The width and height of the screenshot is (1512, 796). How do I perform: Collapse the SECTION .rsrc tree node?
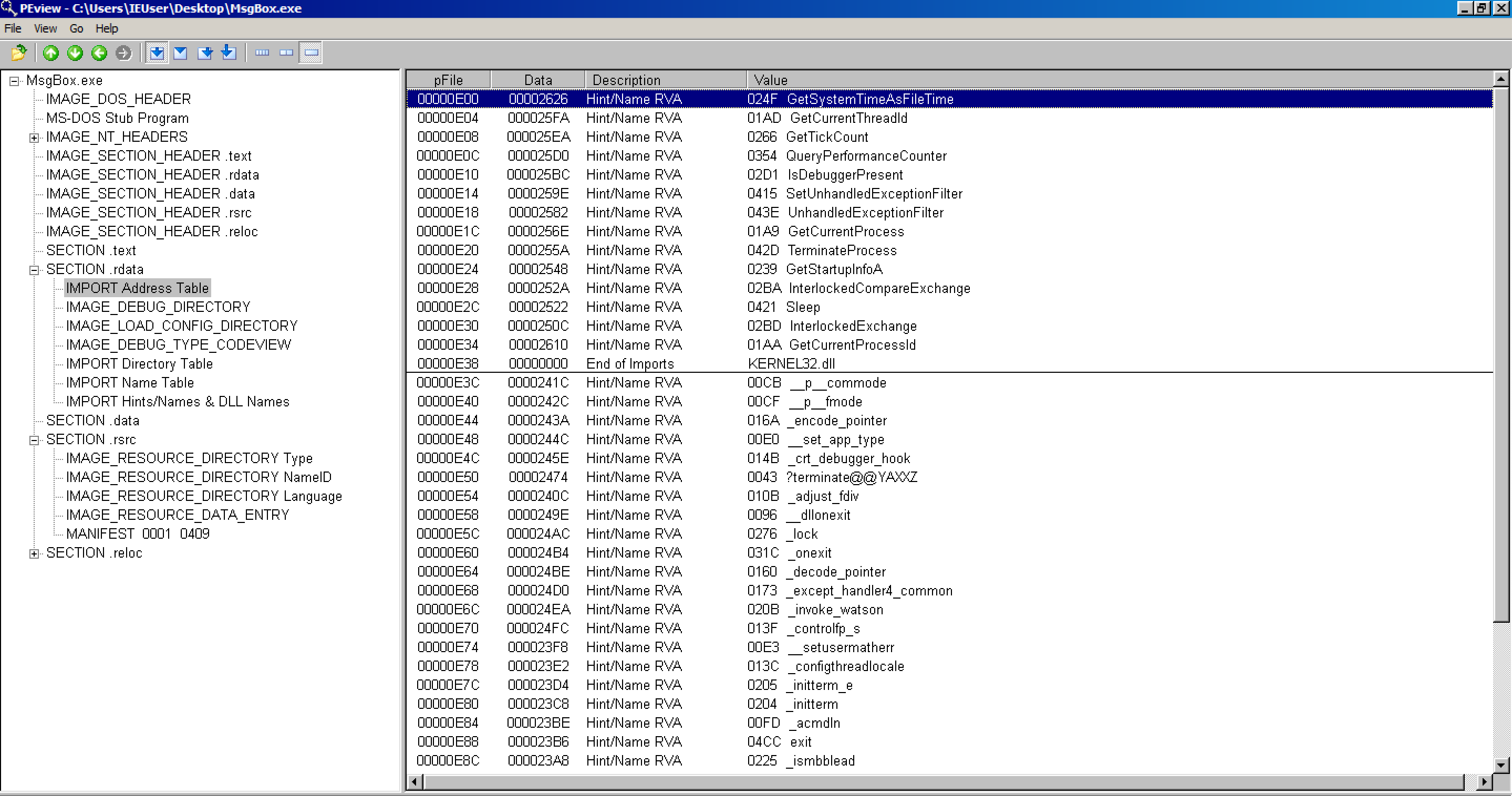coord(34,440)
